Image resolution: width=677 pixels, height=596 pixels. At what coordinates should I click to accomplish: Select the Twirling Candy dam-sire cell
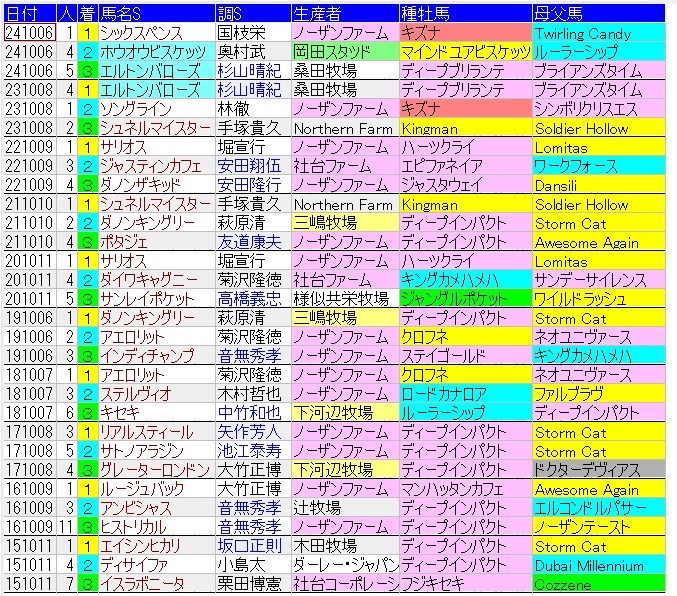tap(583, 33)
